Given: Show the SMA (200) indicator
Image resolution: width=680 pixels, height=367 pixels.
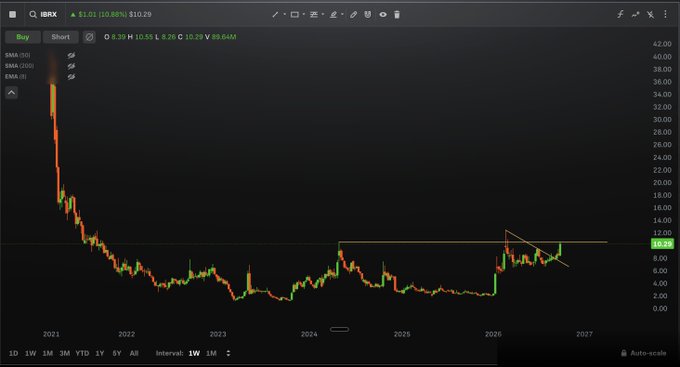Looking at the screenshot, I should [71, 66].
